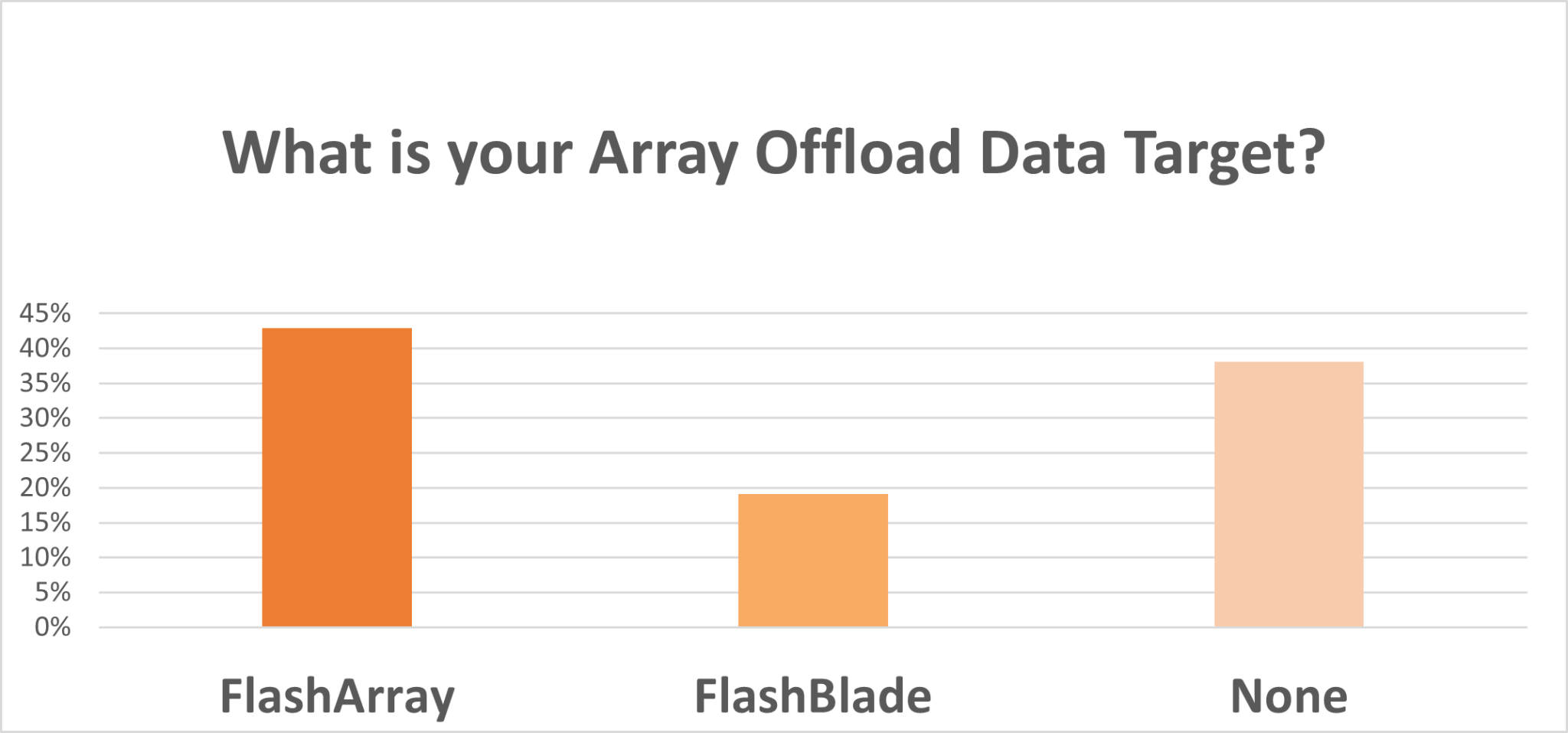Viewport: 1568px width, 733px height.
Task: Click the 10% axis label
Action: [x=45, y=557]
